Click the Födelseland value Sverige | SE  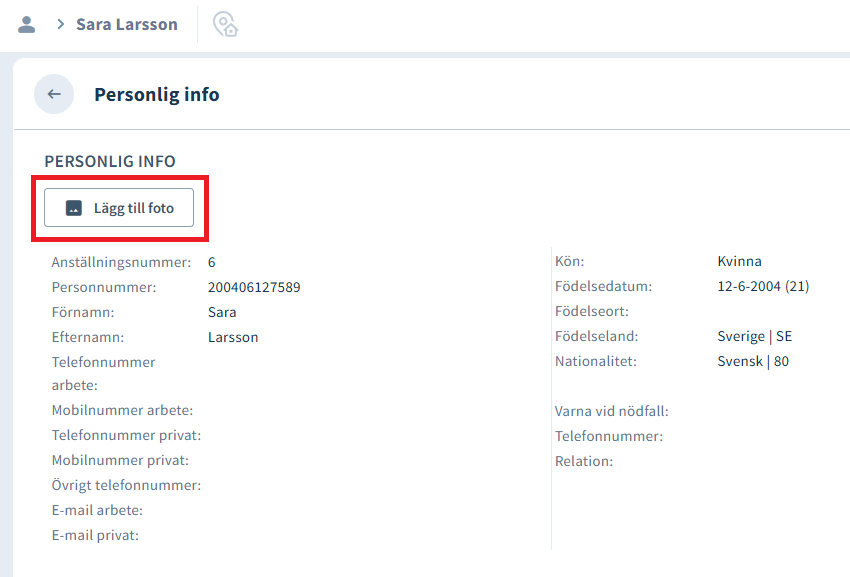tap(755, 336)
